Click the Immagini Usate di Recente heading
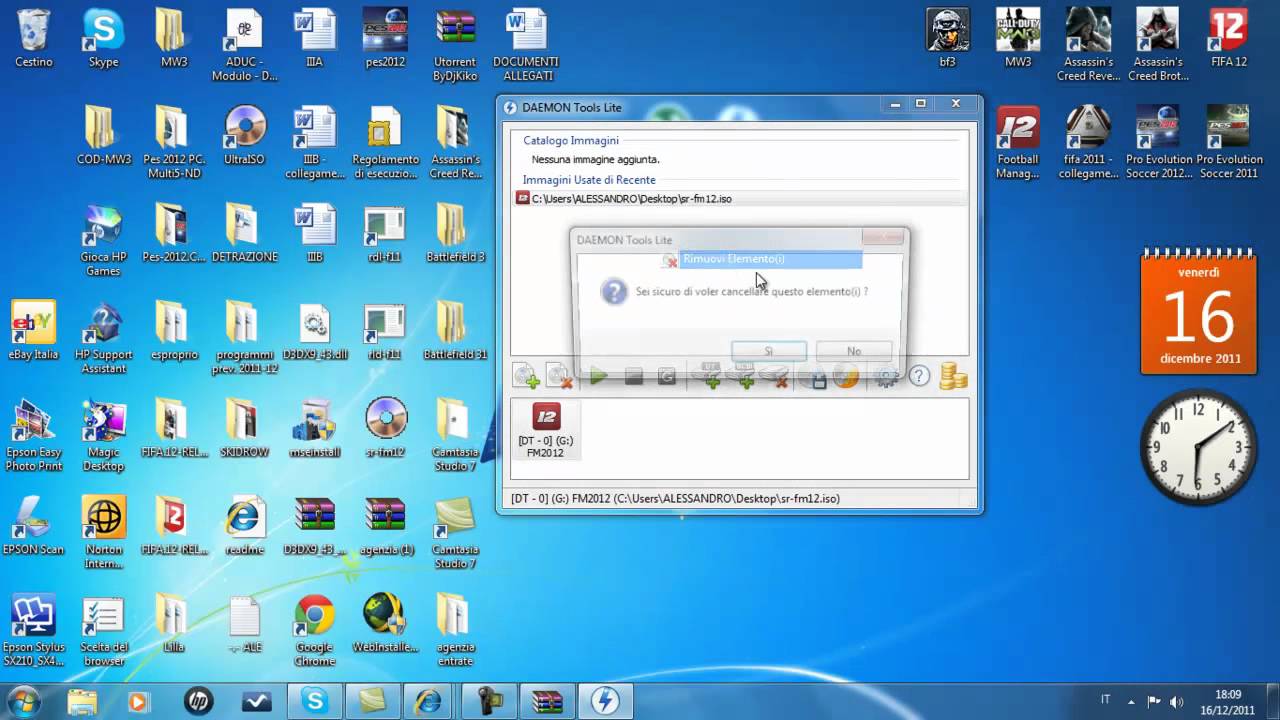1280x720 pixels. [589, 180]
